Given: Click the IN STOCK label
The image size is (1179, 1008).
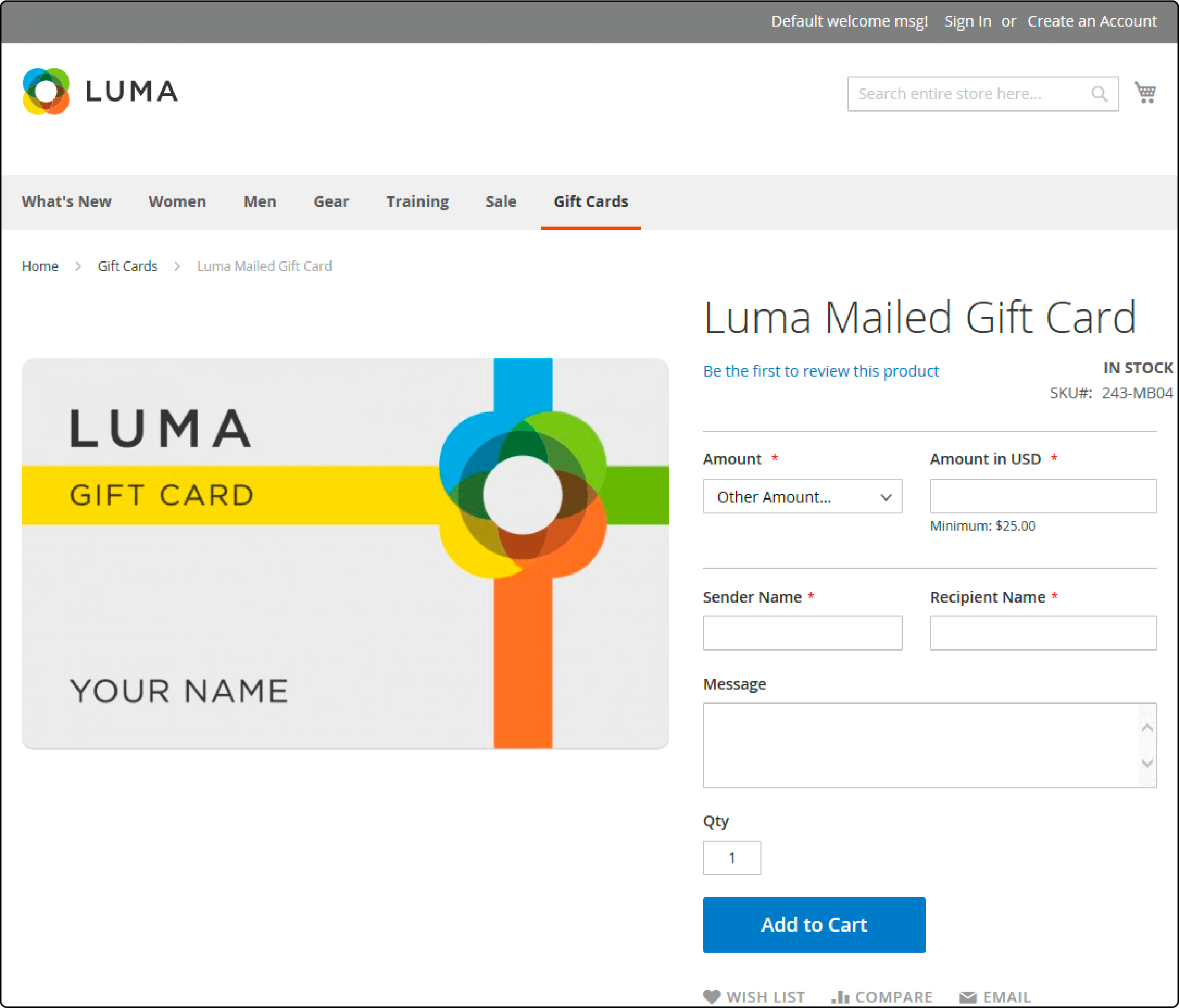Looking at the screenshot, I should [x=1138, y=368].
